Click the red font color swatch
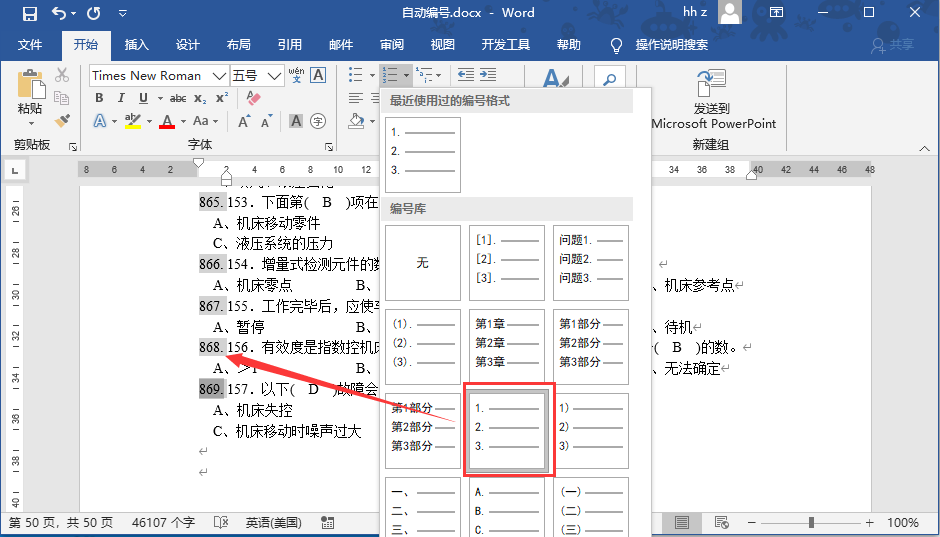940x537 pixels. (x=167, y=121)
